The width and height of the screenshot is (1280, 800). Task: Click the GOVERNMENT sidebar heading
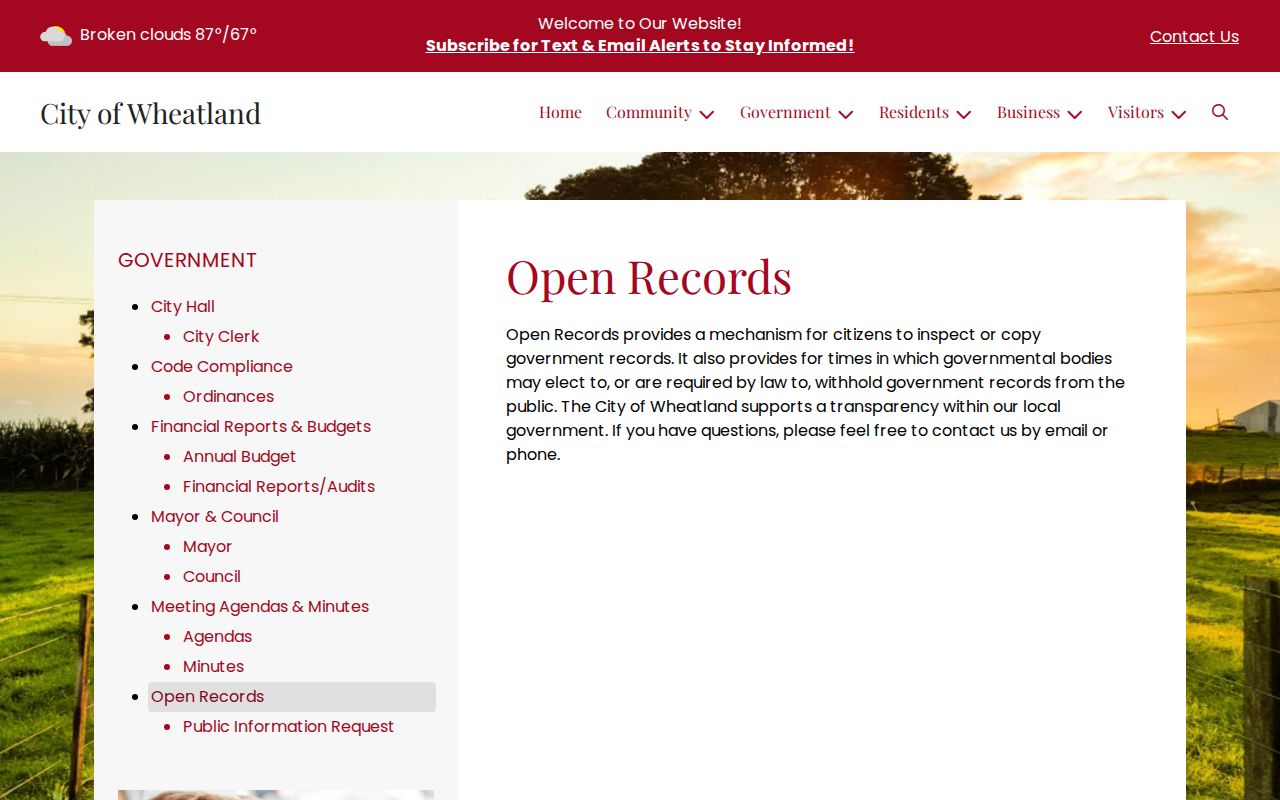pyautogui.click(x=187, y=260)
